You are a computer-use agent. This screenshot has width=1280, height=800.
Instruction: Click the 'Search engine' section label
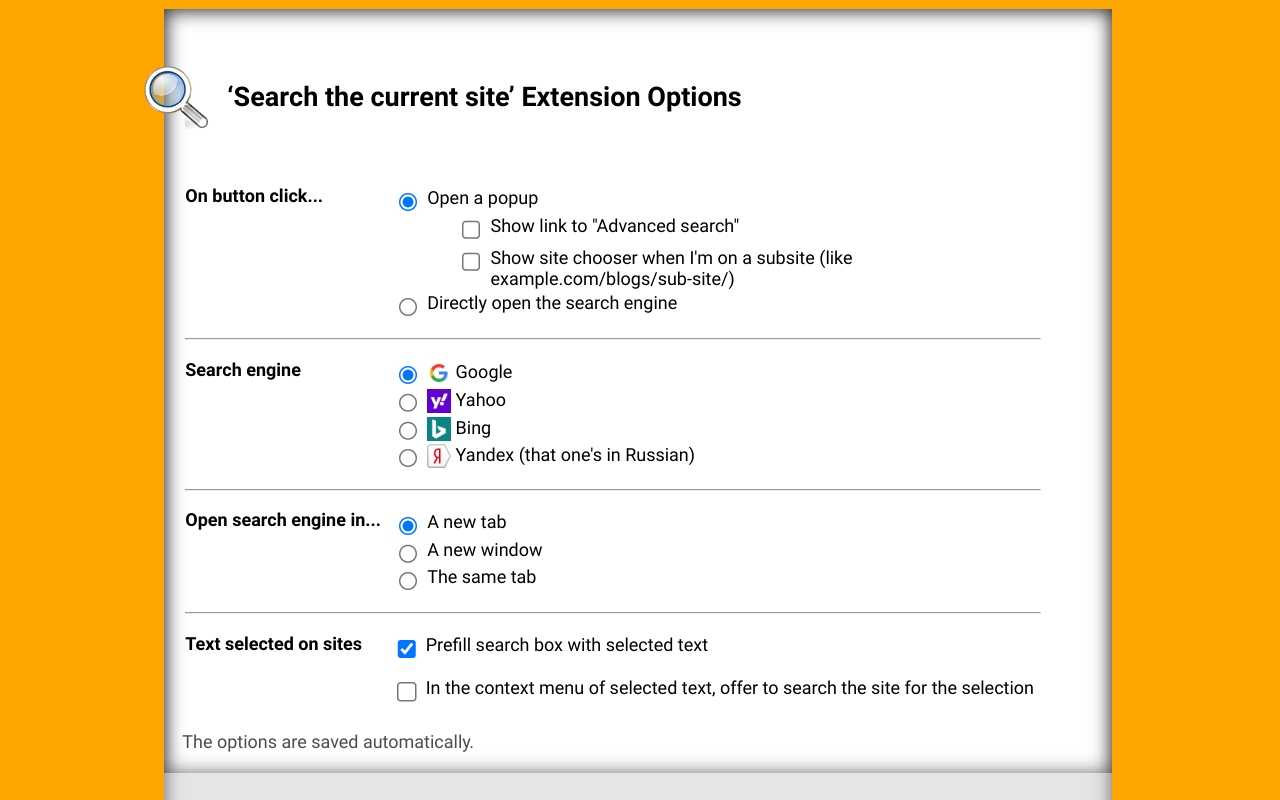242,370
